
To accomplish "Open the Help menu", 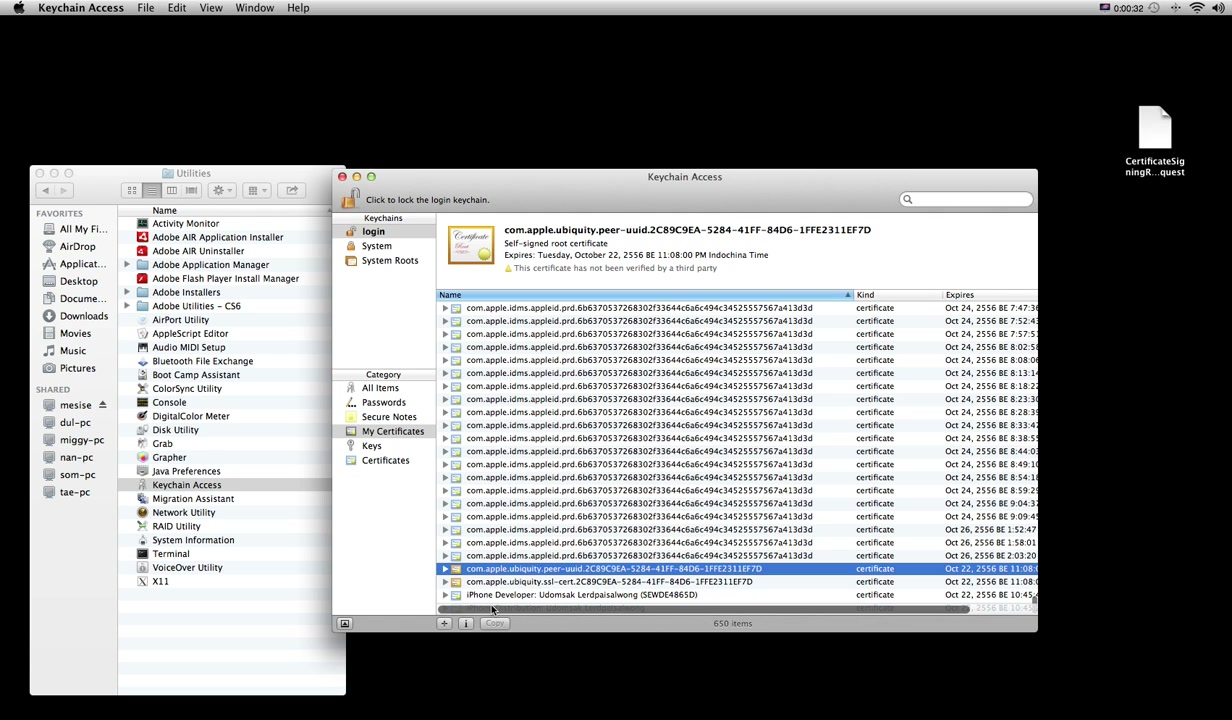I will pos(298,8).
